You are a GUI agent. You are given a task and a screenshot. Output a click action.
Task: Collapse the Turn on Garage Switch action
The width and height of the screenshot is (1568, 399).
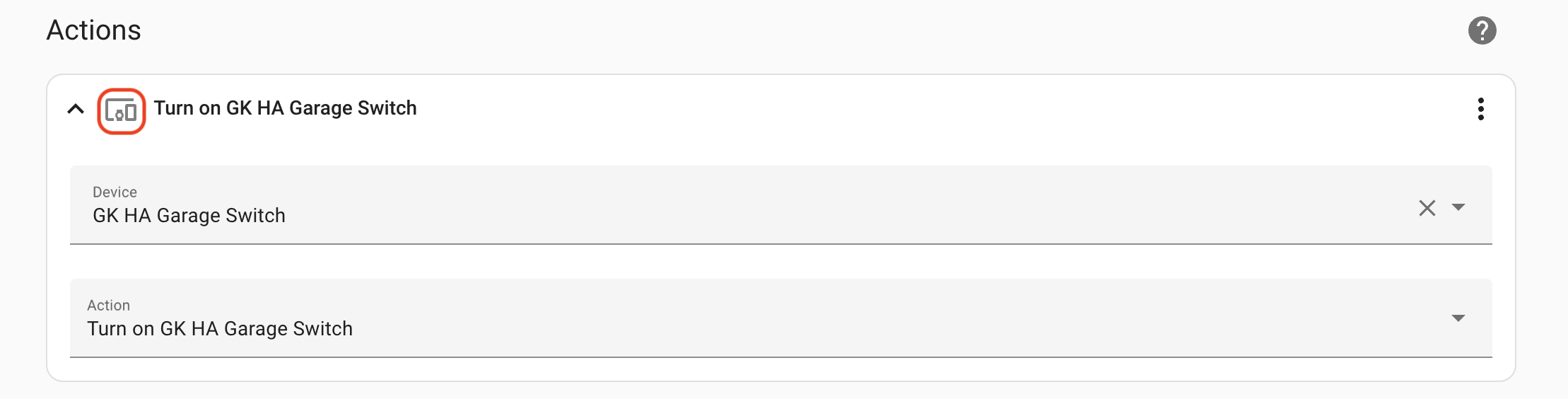tap(76, 109)
